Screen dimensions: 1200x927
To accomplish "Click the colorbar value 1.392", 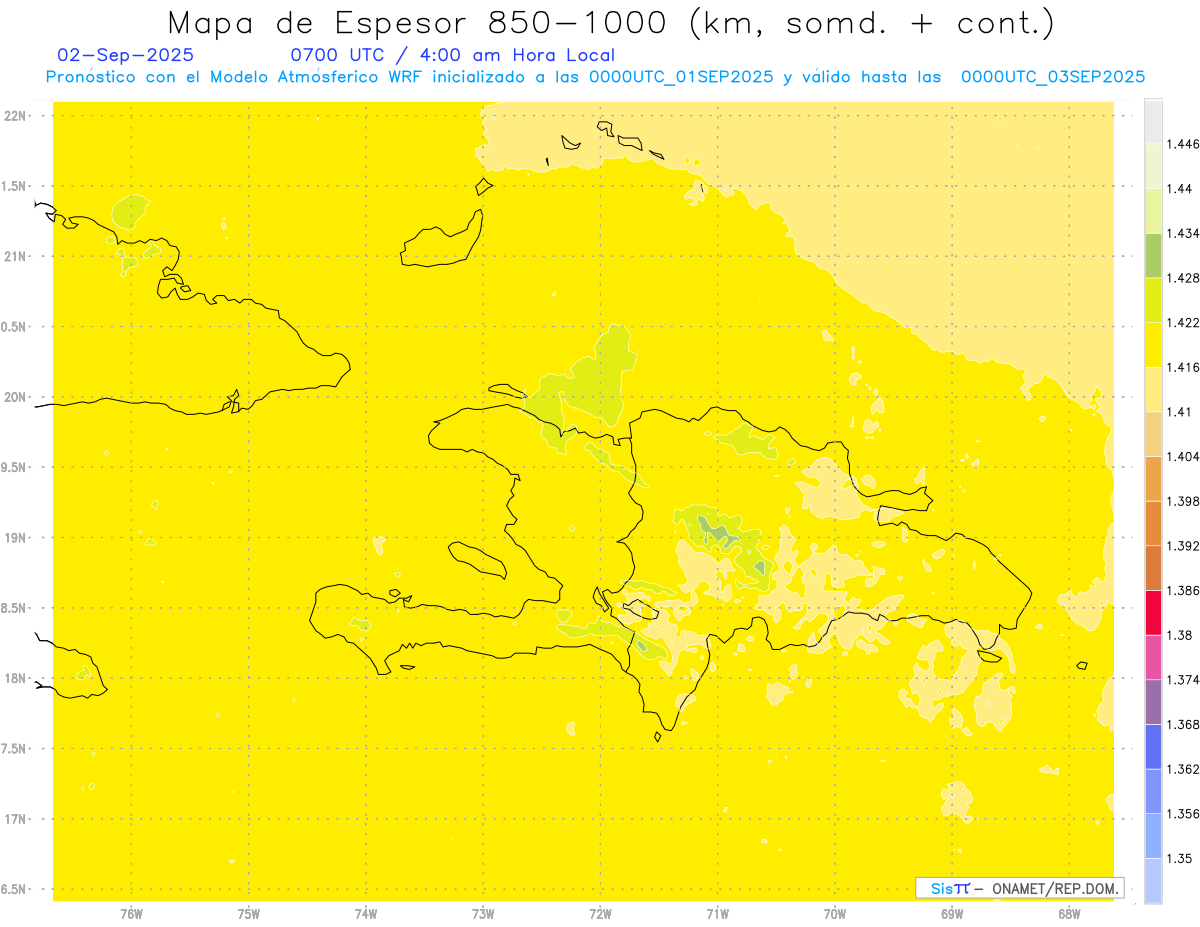I will [1181, 546].
